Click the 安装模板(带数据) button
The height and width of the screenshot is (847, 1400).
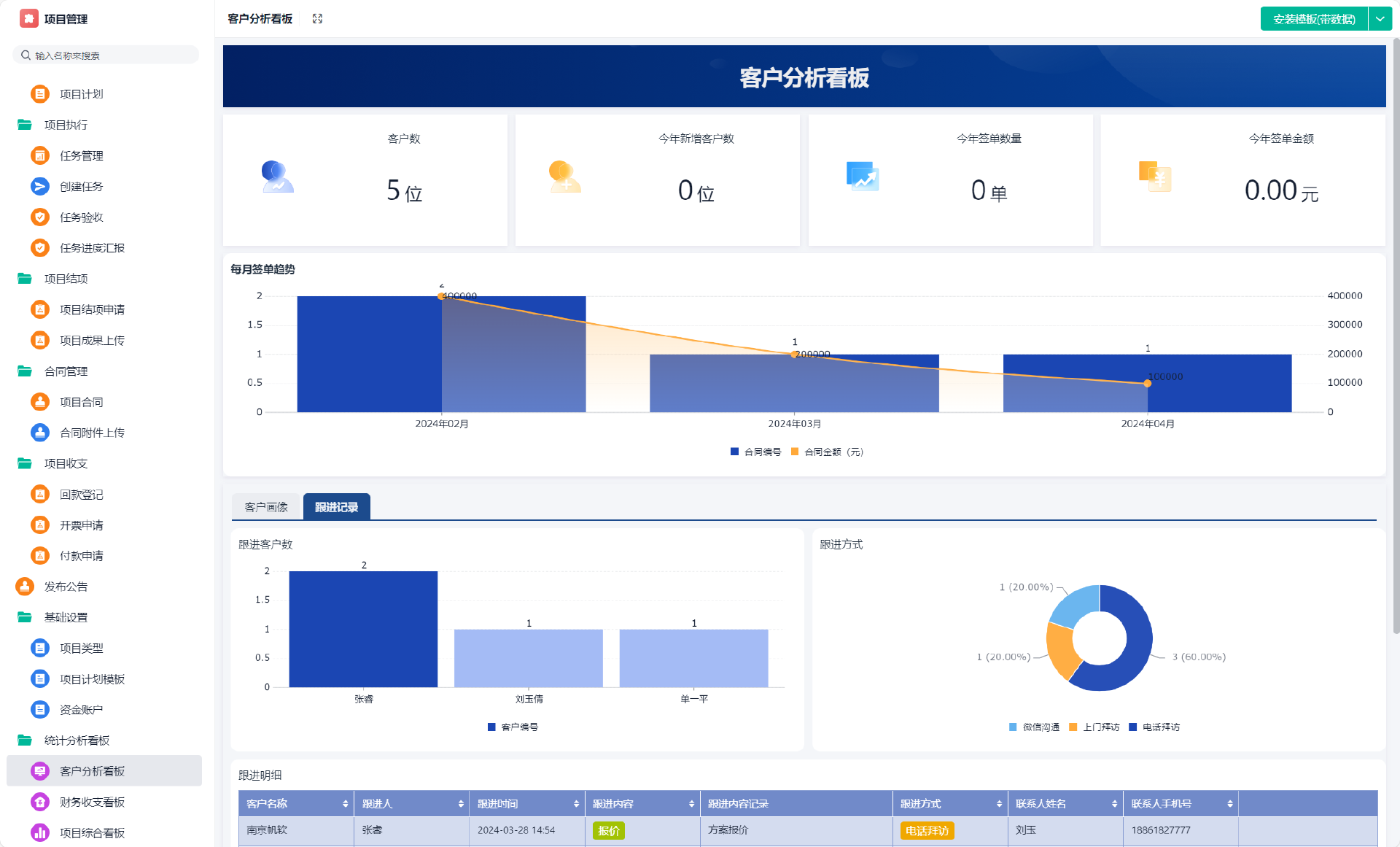pos(1314,19)
